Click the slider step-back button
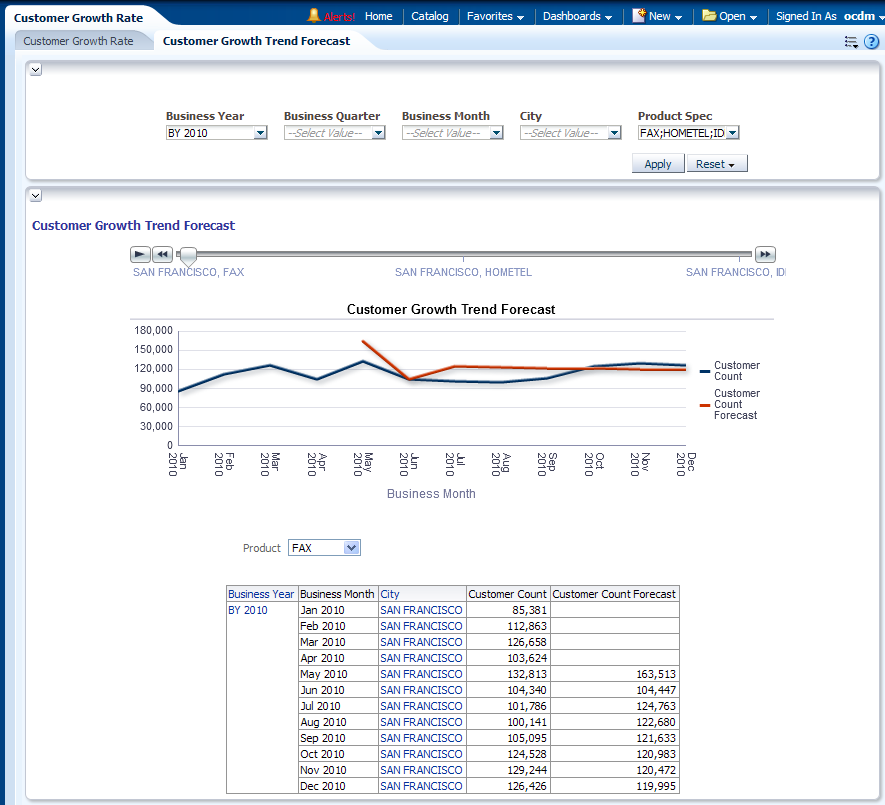This screenshot has height=805, width=885. click(x=162, y=255)
